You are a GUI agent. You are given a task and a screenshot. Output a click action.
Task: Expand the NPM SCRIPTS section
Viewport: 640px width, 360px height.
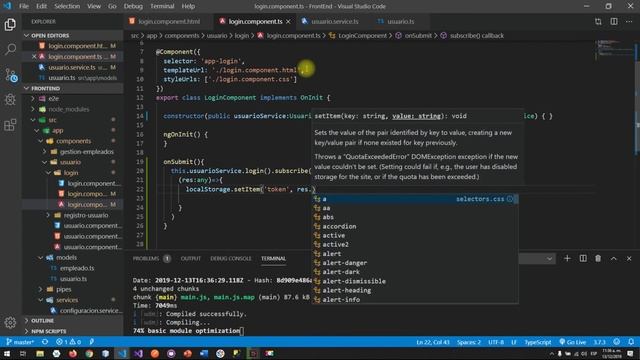click(x=73, y=331)
